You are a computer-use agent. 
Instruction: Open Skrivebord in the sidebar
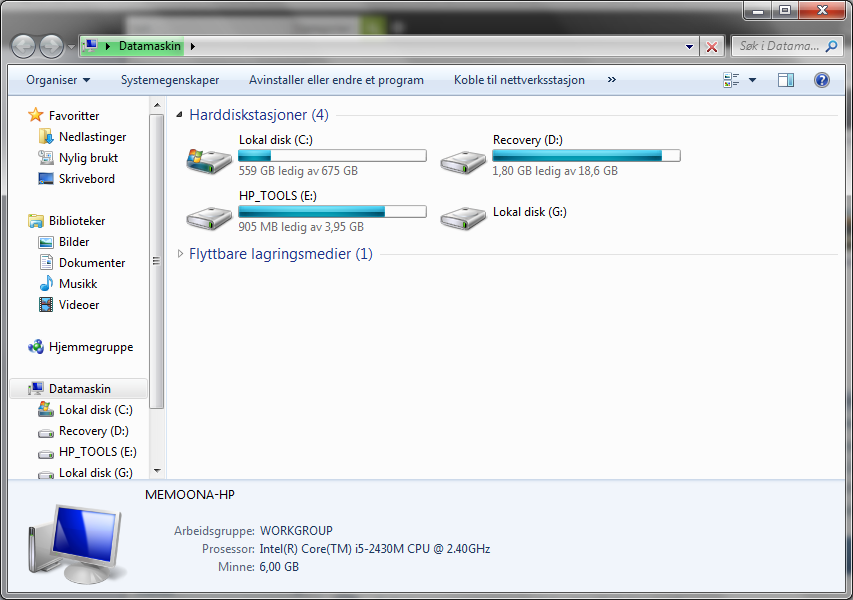pos(86,179)
